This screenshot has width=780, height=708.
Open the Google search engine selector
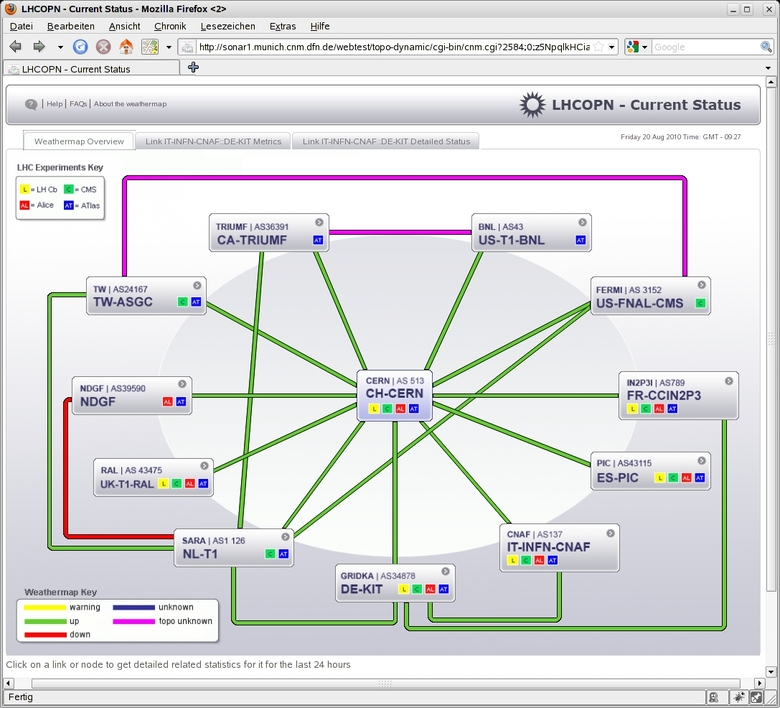pos(637,47)
